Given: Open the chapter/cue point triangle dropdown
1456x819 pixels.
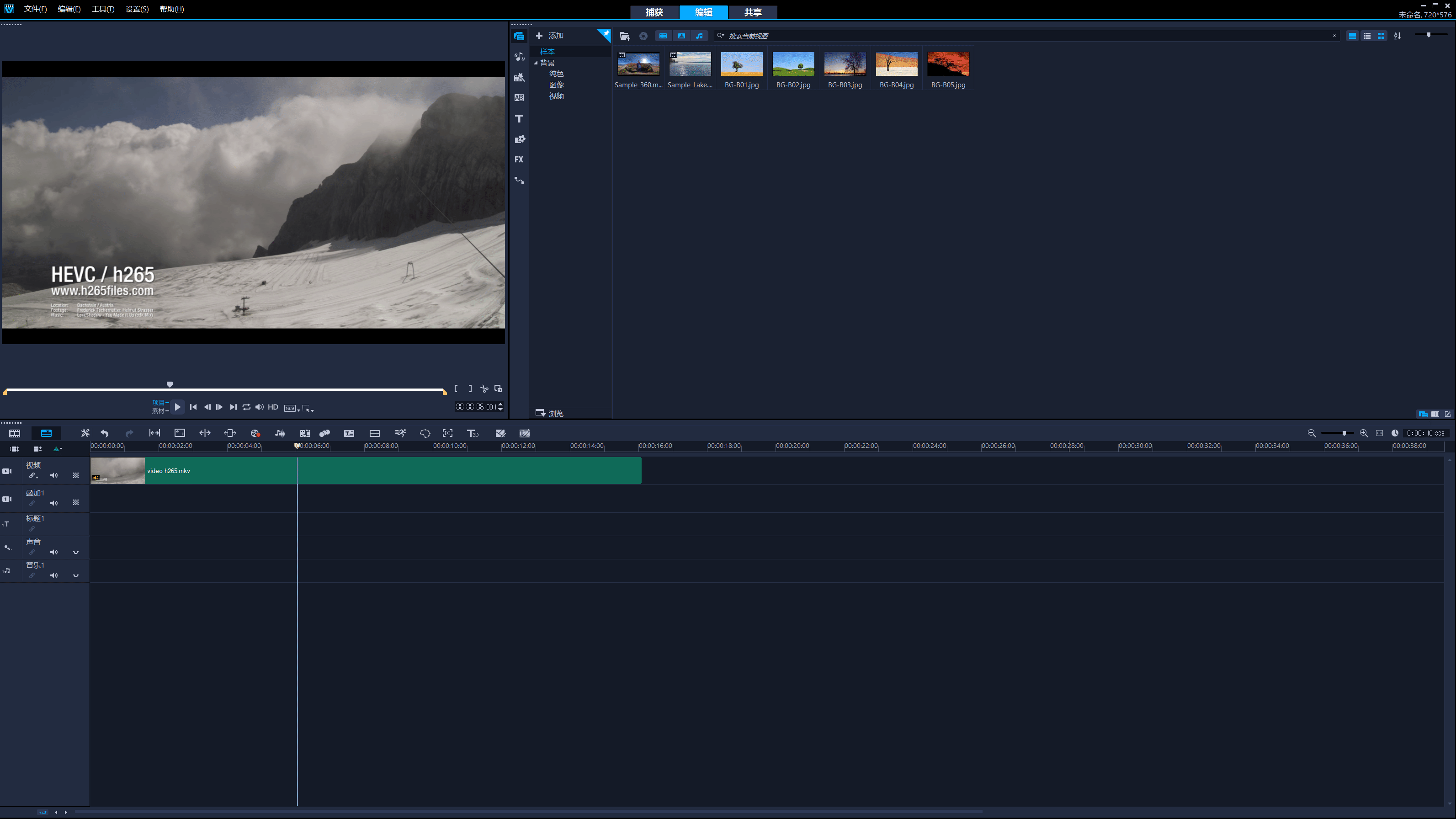Looking at the screenshot, I should coord(58,449).
